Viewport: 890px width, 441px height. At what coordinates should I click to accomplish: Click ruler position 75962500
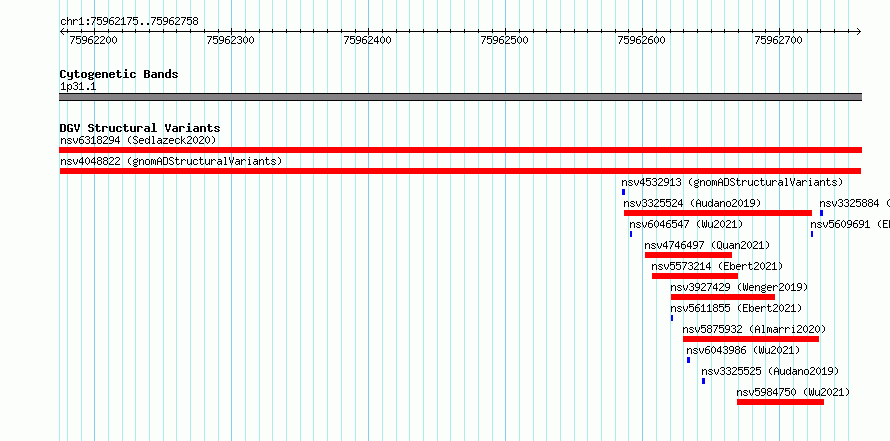pyautogui.click(x=505, y=40)
